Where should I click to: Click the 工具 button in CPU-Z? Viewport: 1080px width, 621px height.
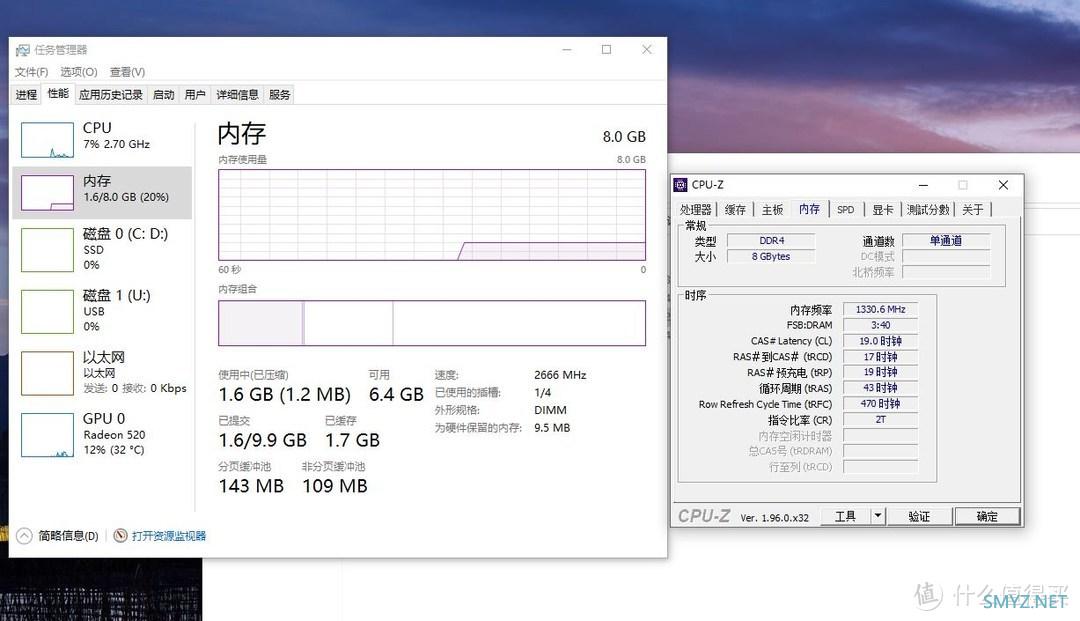tap(845, 516)
